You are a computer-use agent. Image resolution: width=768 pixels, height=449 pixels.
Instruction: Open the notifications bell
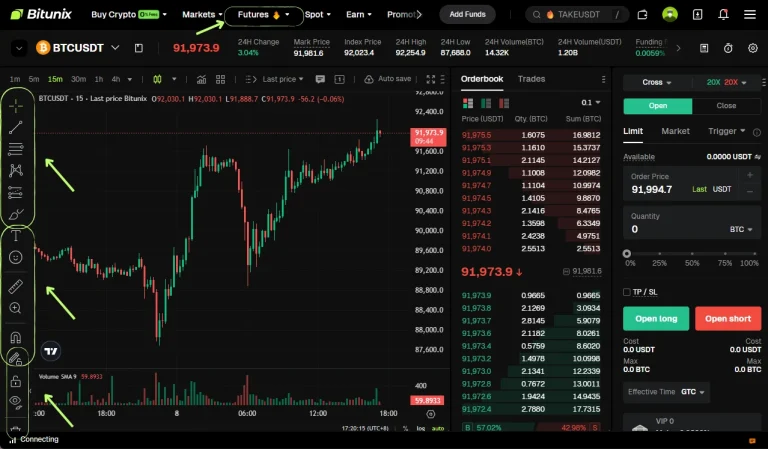(725, 15)
